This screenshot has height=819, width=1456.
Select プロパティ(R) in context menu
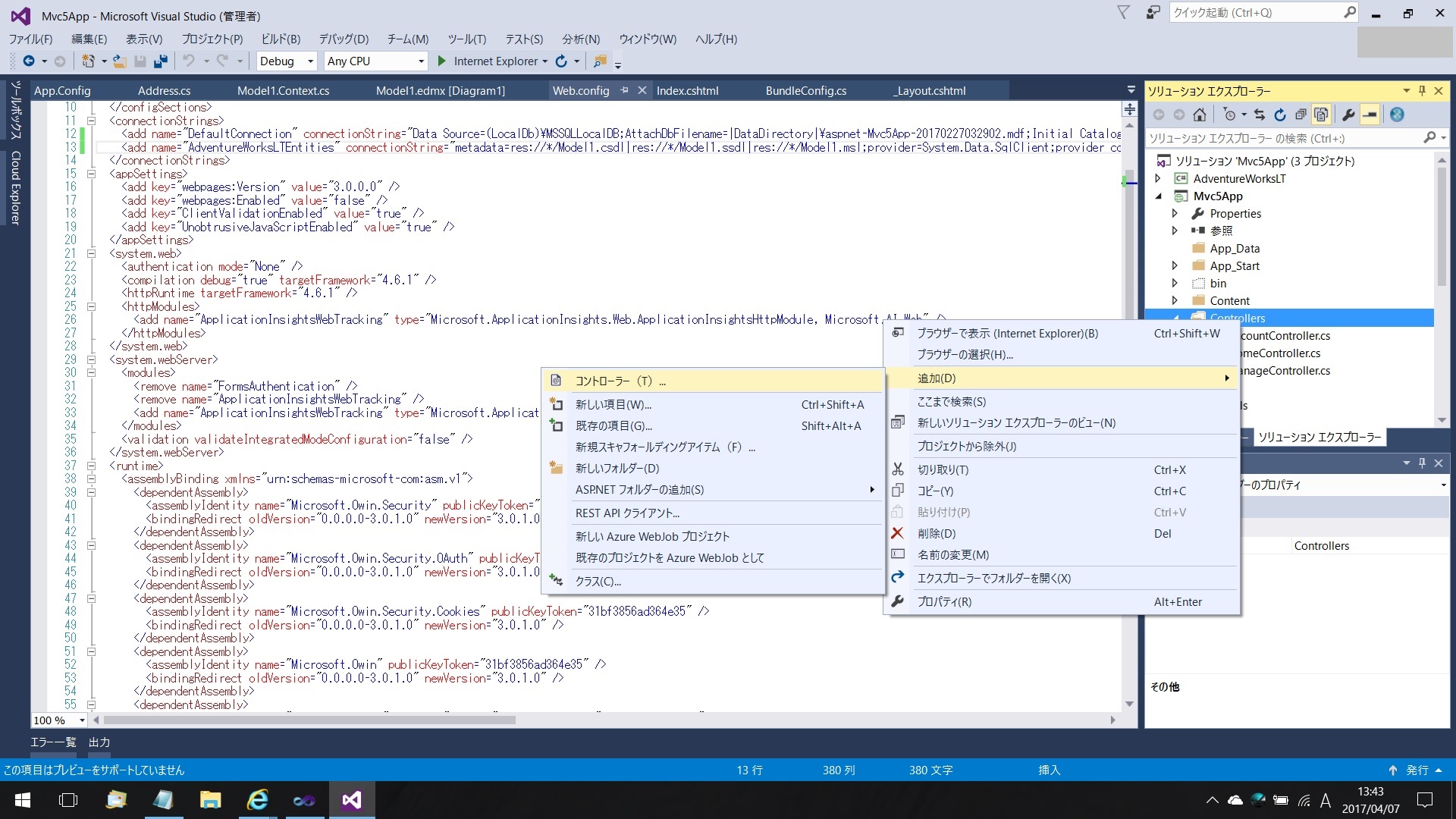click(1062, 601)
